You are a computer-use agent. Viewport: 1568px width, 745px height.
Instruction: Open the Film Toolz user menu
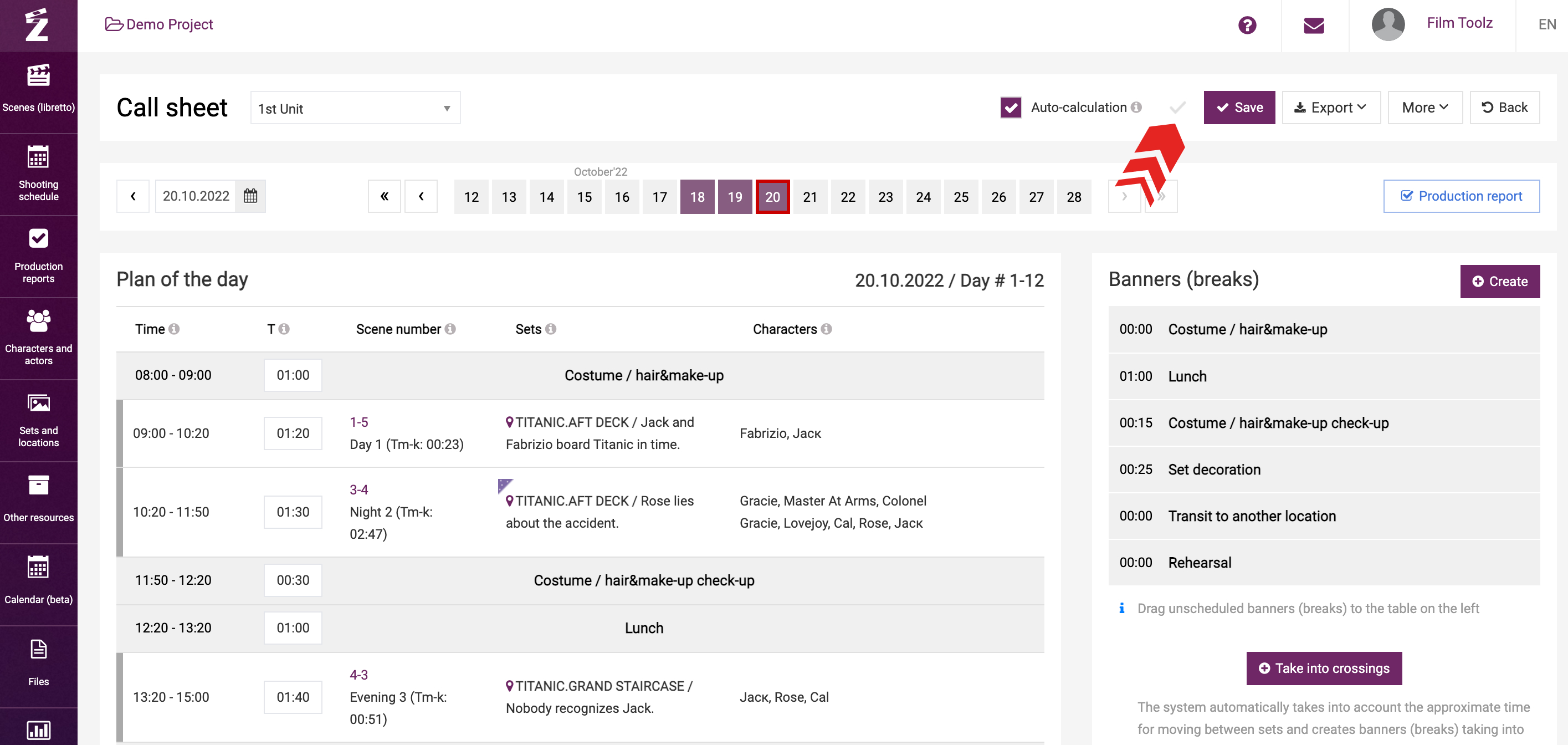(1459, 23)
